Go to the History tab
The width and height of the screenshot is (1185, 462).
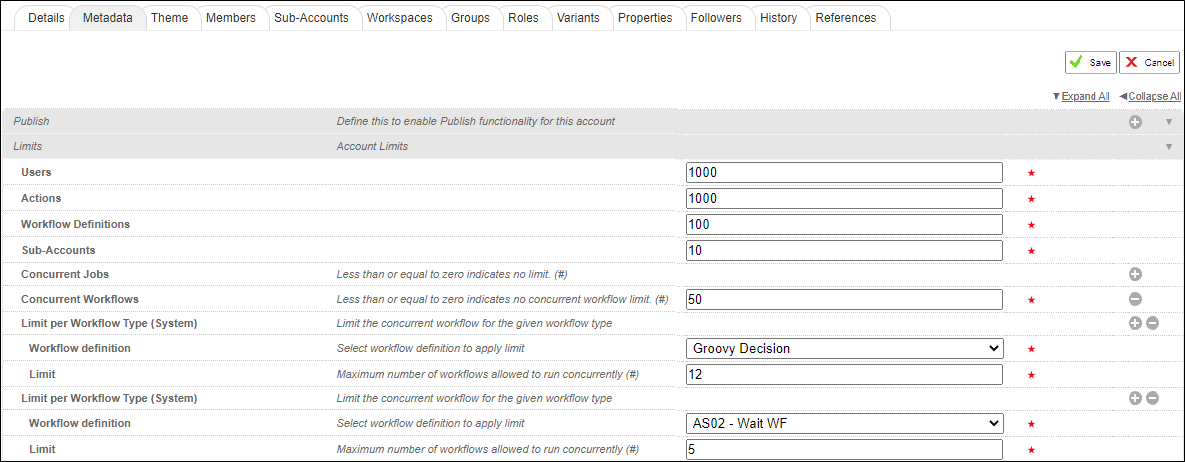pyautogui.click(x=778, y=18)
